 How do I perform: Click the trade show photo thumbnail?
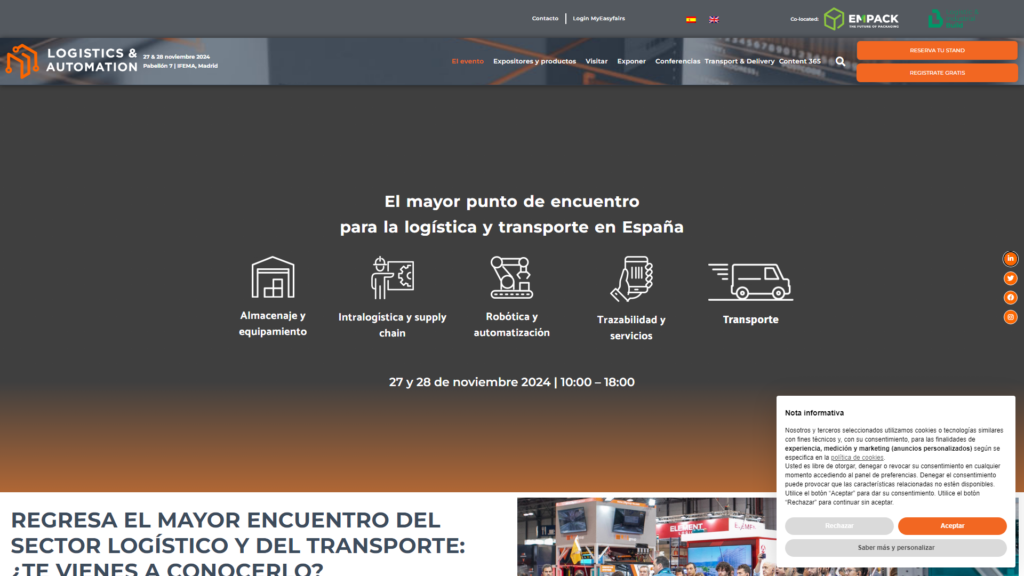pos(647,537)
